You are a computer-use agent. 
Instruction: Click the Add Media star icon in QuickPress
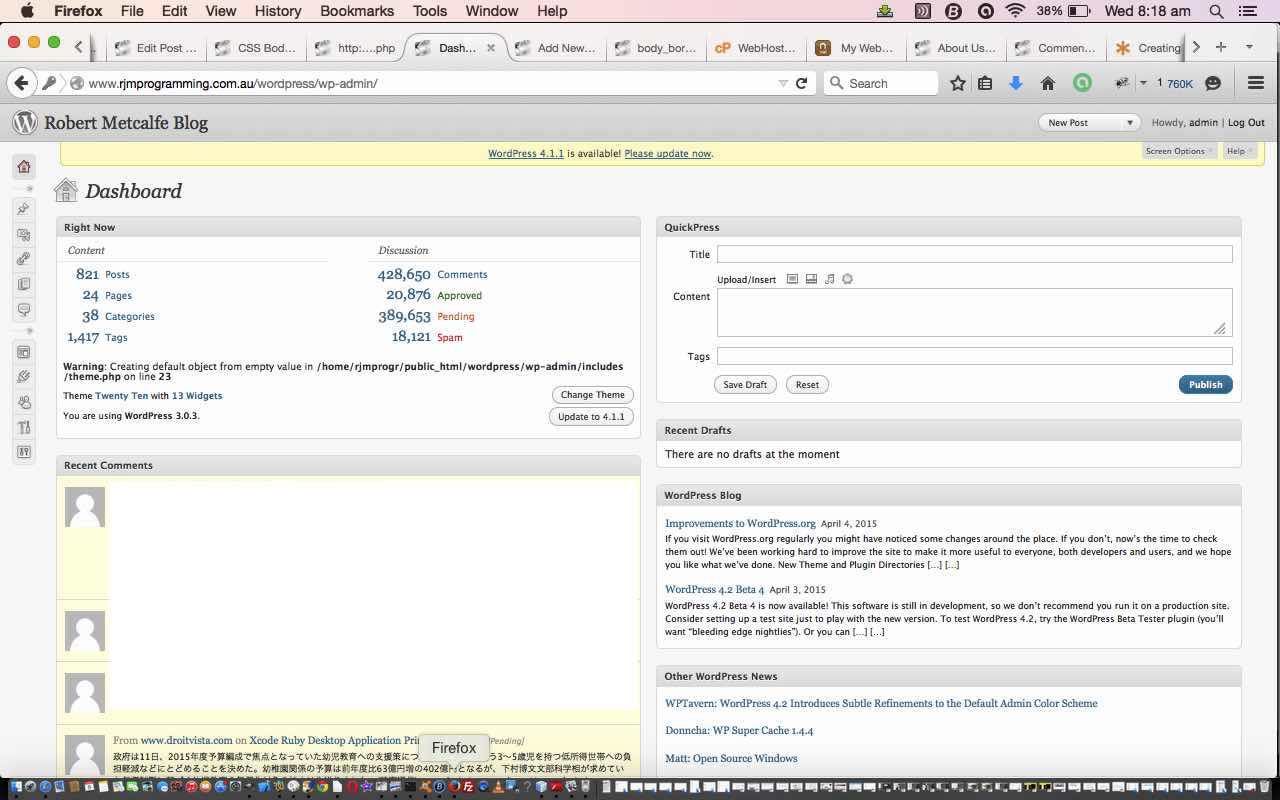(x=847, y=279)
